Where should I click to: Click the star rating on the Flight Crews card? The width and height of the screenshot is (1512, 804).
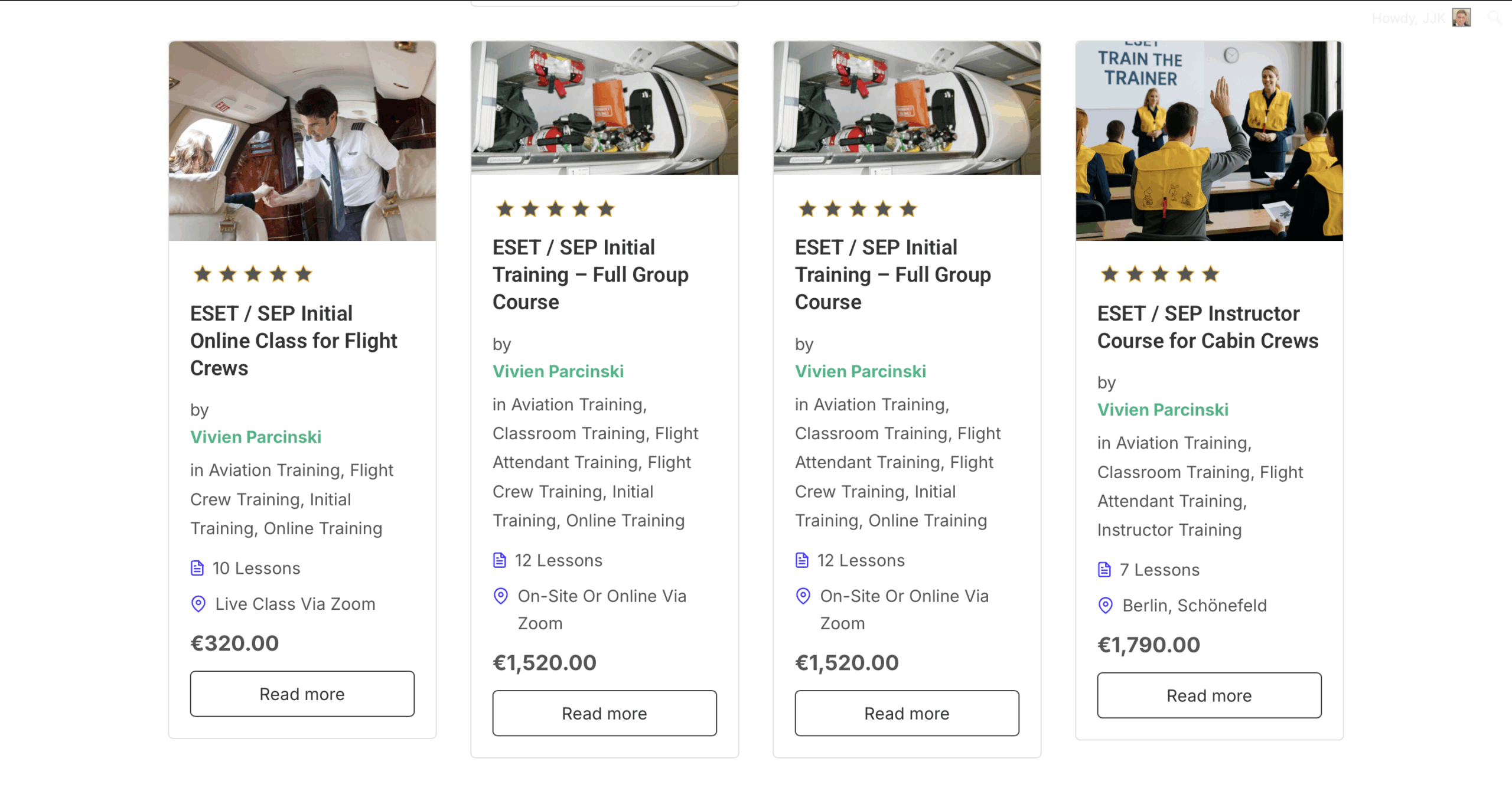tap(253, 274)
